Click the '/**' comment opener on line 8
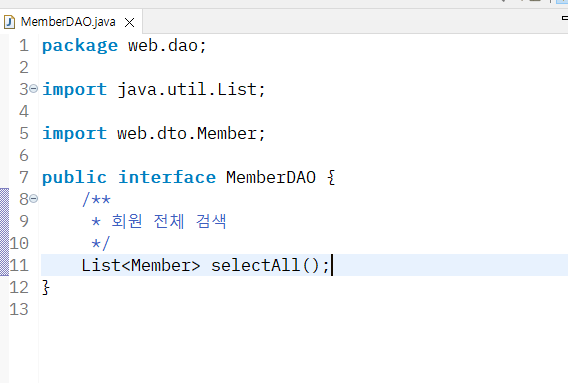Viewport: 568px width, 383px height. pos(96,199)
